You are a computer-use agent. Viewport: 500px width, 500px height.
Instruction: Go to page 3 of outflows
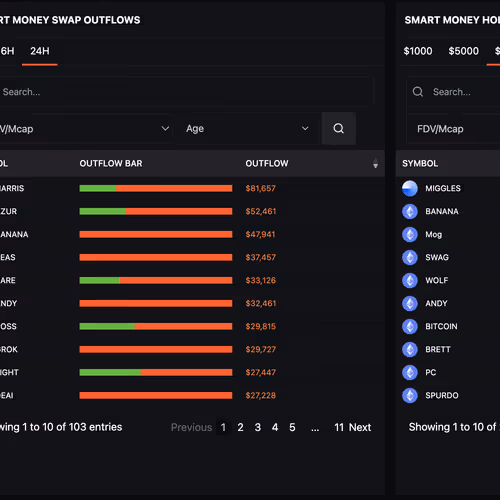click(258, 427)
